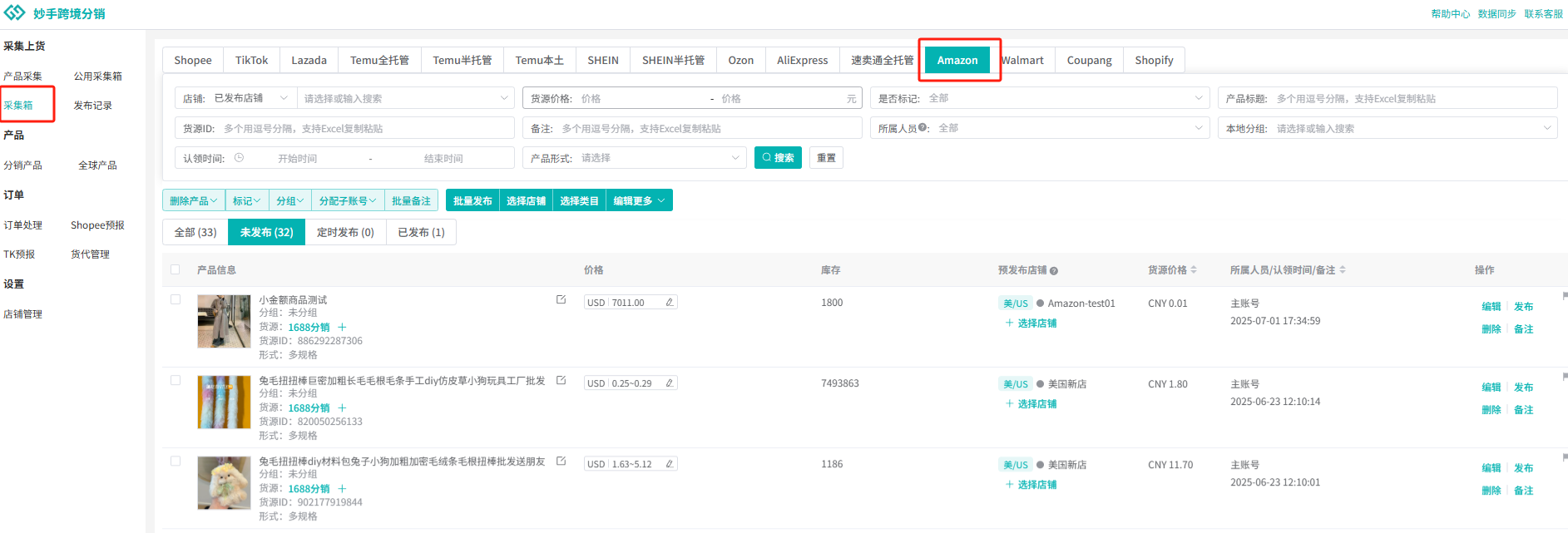Click the 开始时间 date field

pos(298,158)
